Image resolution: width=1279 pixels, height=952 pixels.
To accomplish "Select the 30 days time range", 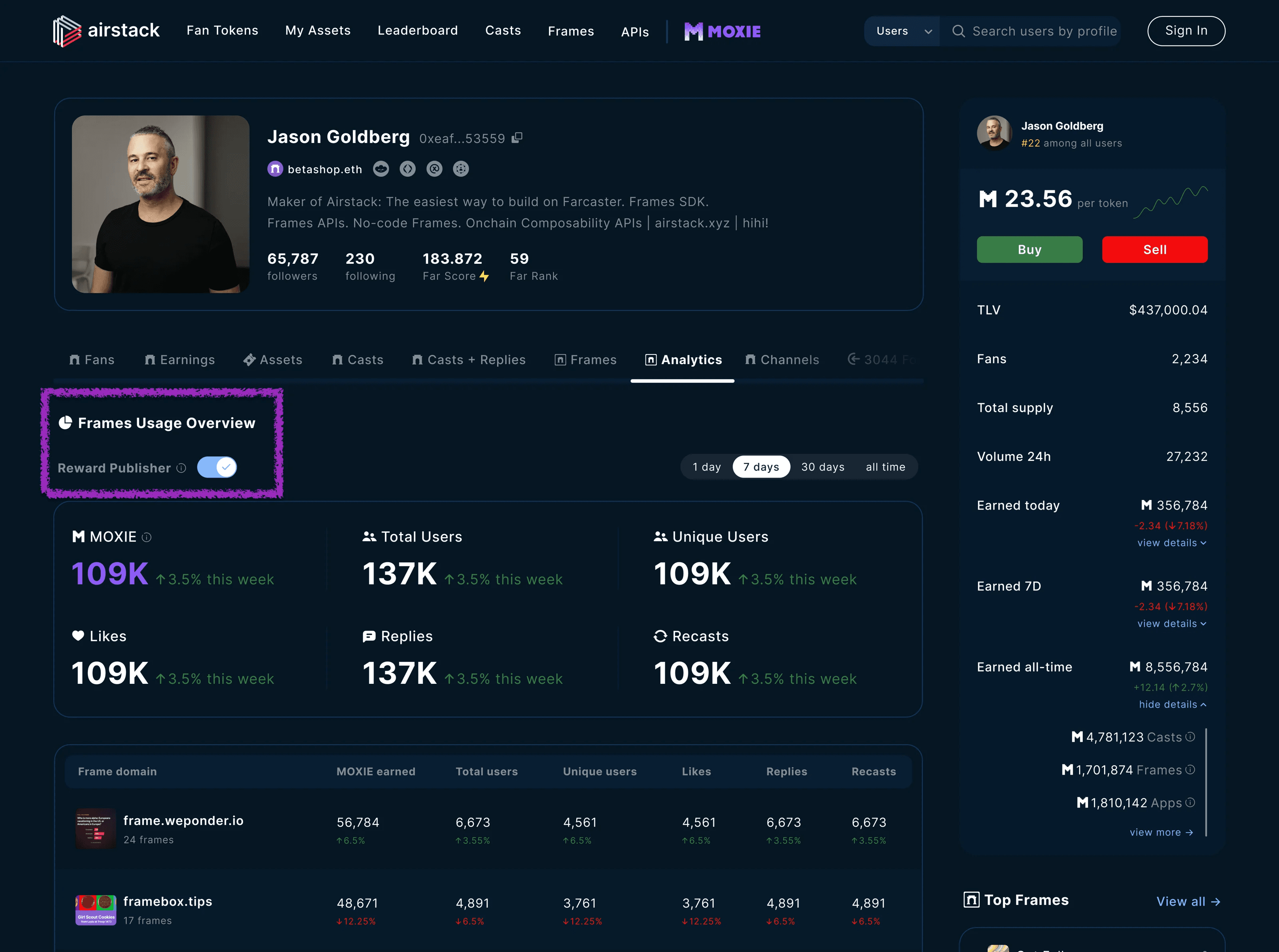I will coord(823,467).
